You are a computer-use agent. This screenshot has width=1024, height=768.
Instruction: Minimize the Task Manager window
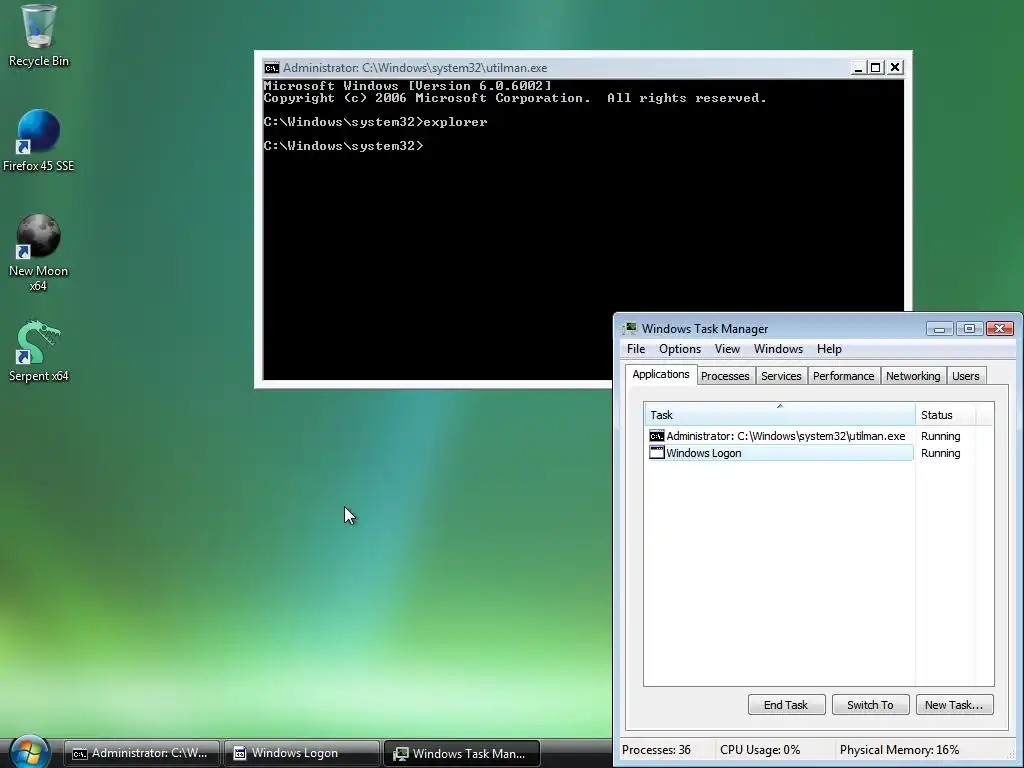(x=939, y=328)
